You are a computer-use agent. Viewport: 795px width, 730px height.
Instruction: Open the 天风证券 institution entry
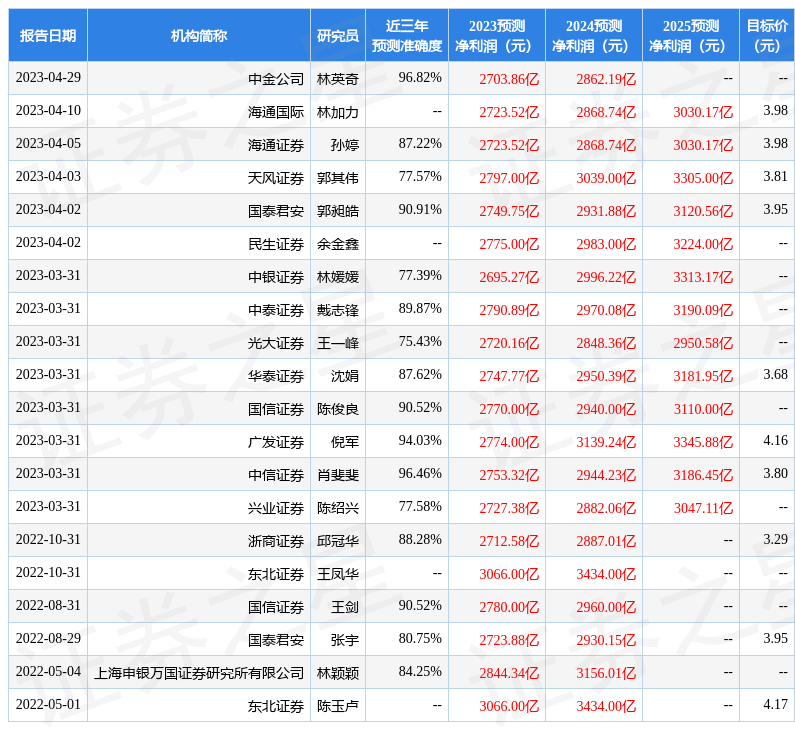click(x=276, y=177)
